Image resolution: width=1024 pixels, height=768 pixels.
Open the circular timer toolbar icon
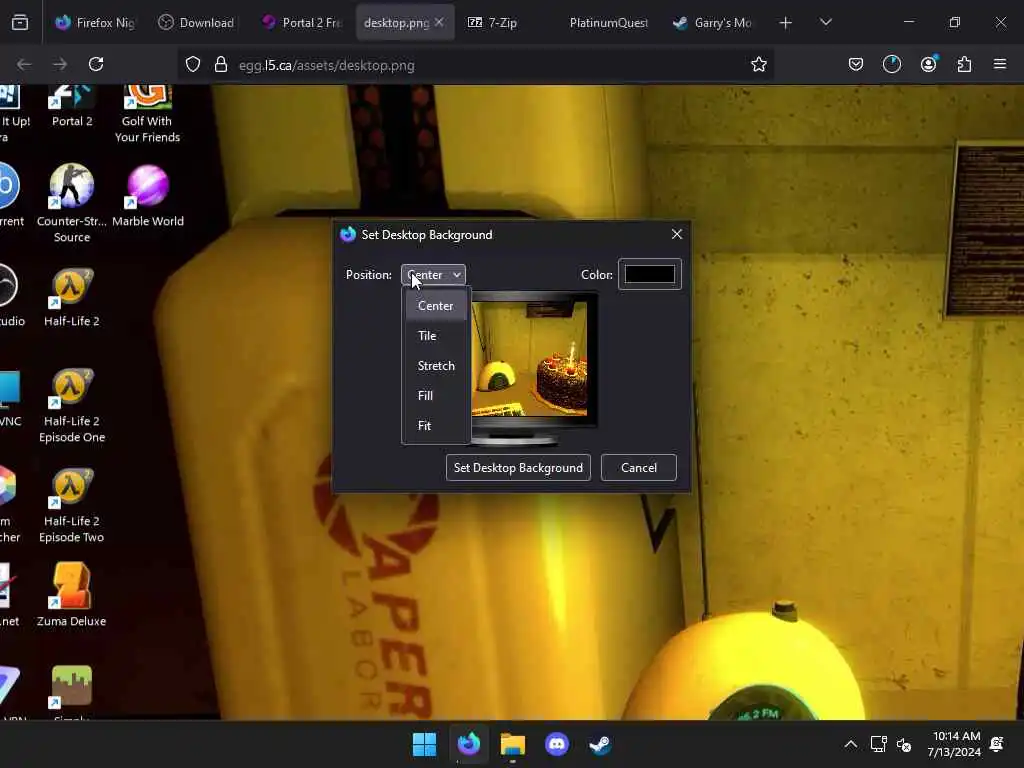[891, 65]
